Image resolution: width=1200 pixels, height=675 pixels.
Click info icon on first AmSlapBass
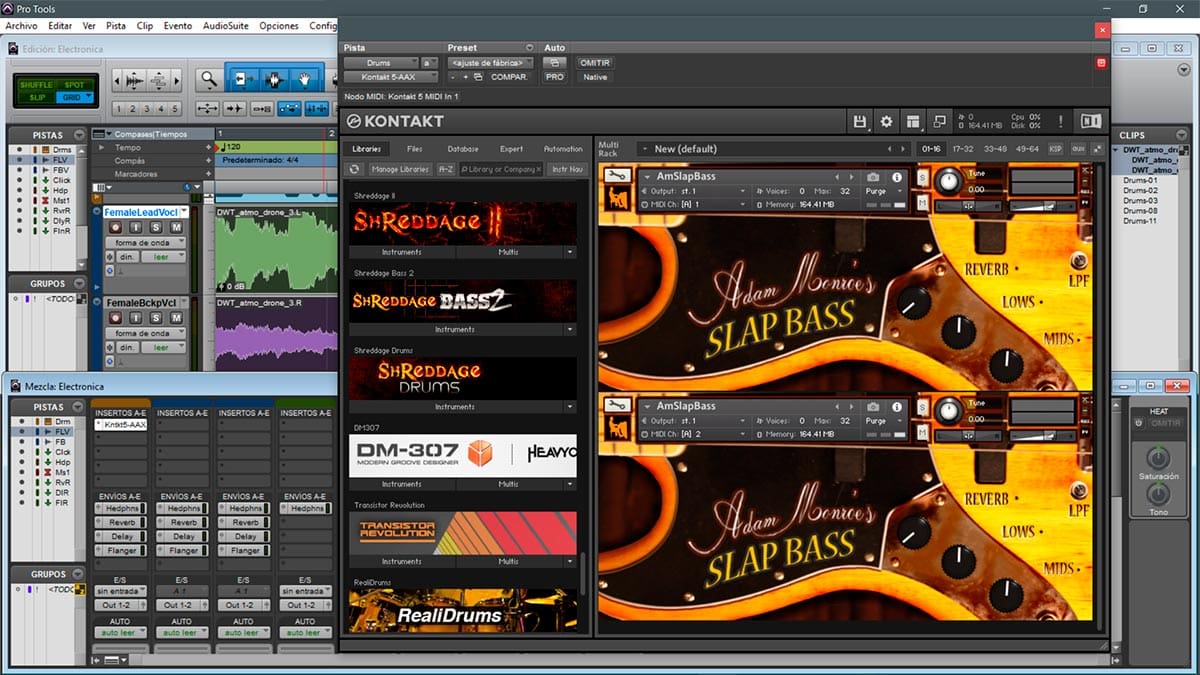pyautogui.click(x=896, y=177)
